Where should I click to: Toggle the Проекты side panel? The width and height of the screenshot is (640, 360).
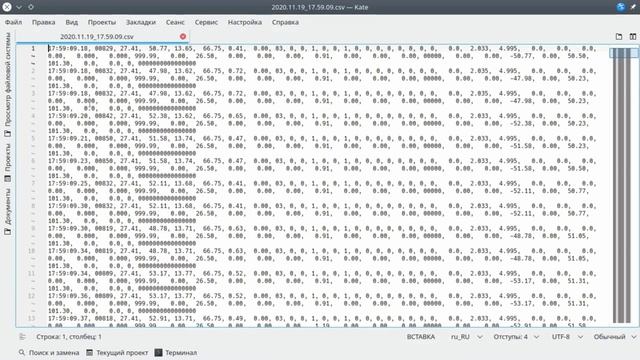7,162
